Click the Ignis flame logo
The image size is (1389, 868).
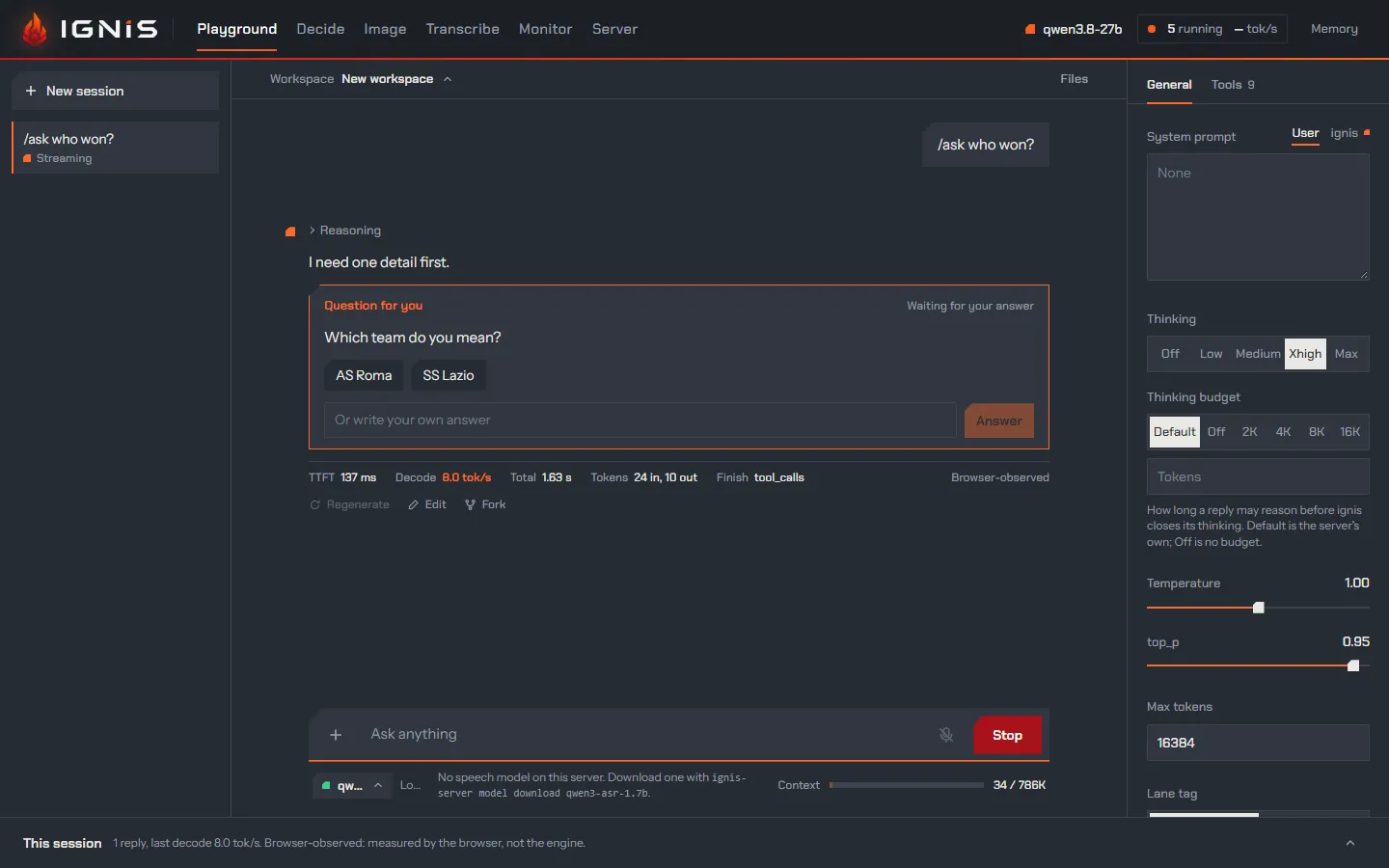coord(35,29)
